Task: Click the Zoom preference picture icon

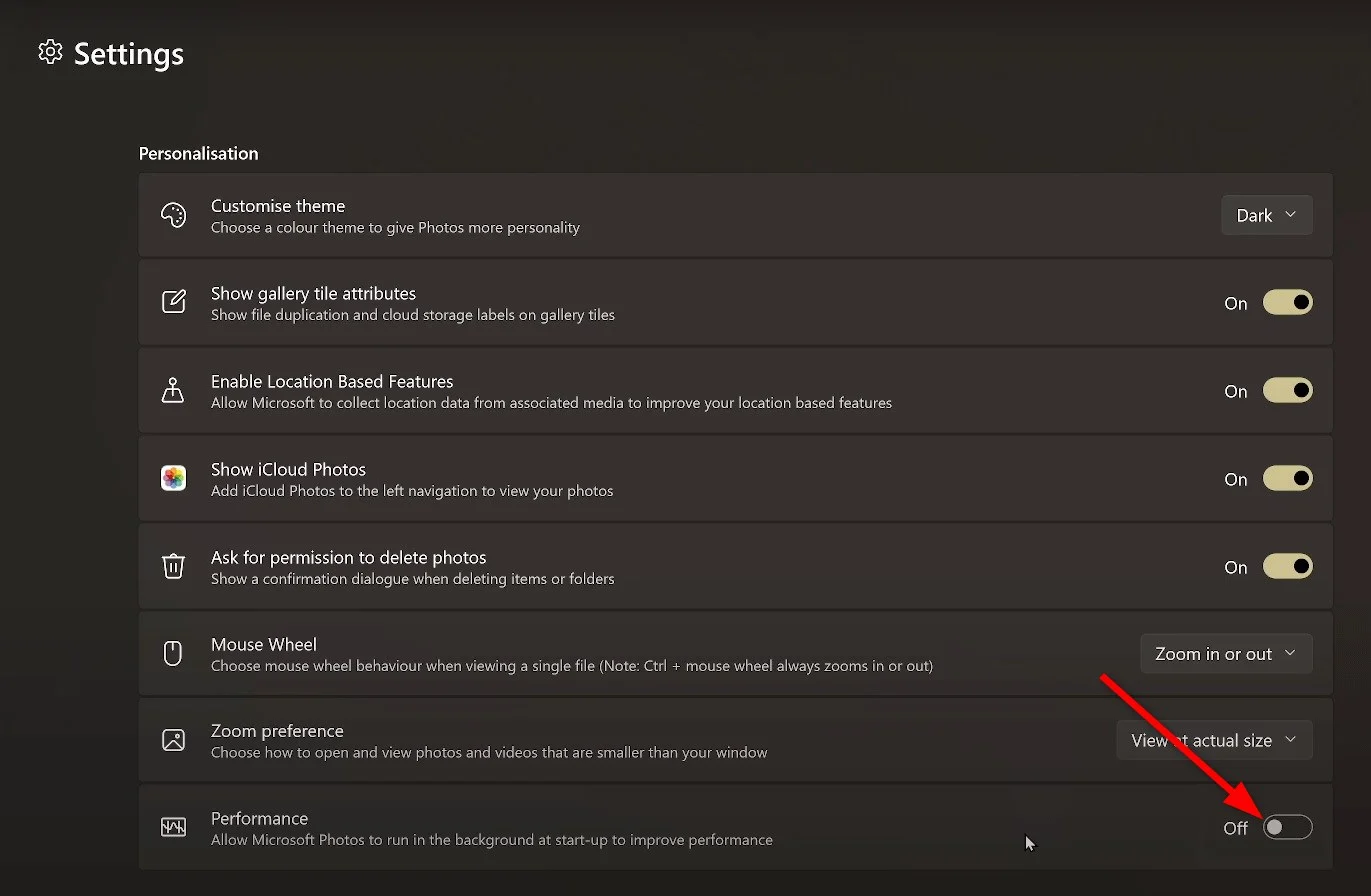Action: (173, 740)
